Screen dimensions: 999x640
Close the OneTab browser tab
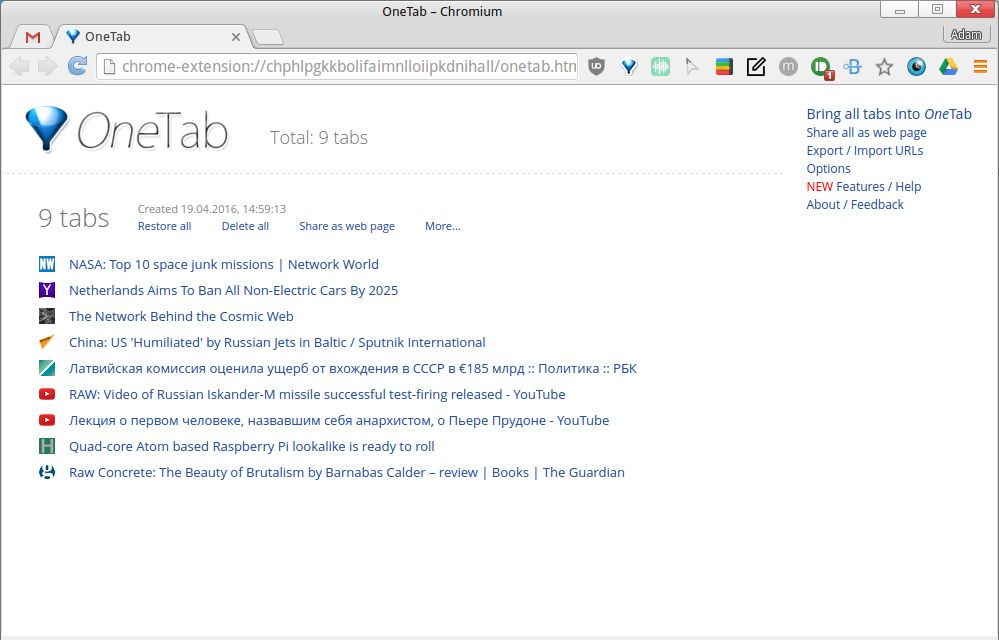pyautogui.click(x=236, y=37)
